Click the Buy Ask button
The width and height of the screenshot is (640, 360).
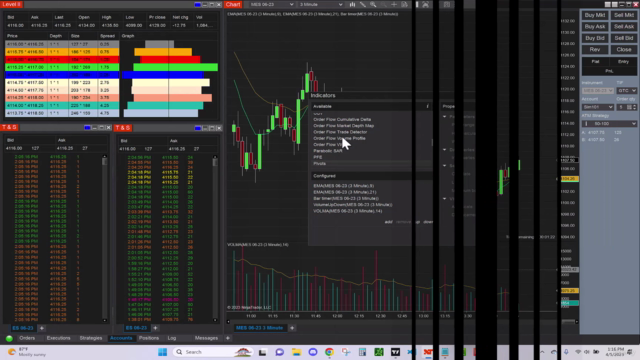595,27
